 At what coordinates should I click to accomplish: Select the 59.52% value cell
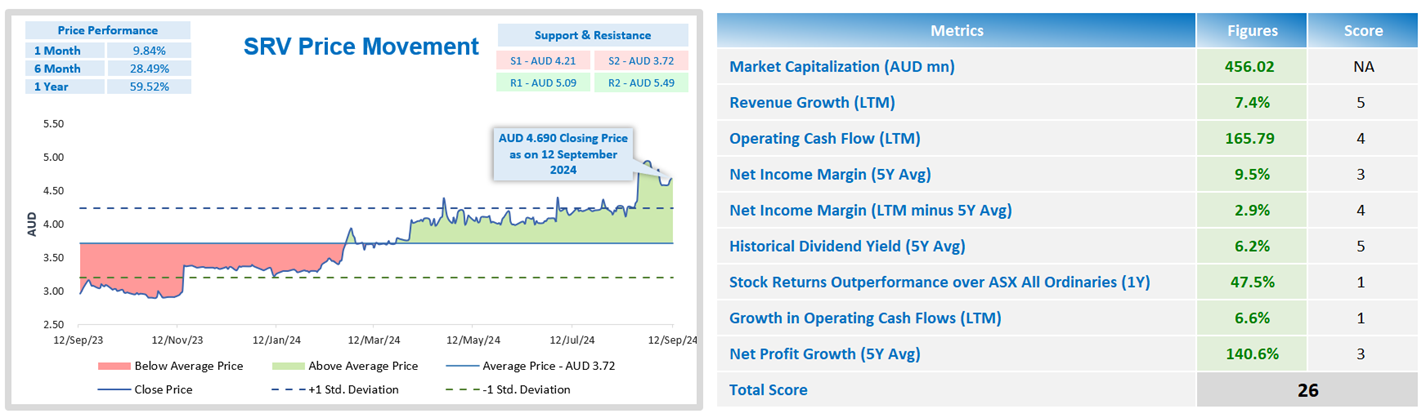coord(149,86)
